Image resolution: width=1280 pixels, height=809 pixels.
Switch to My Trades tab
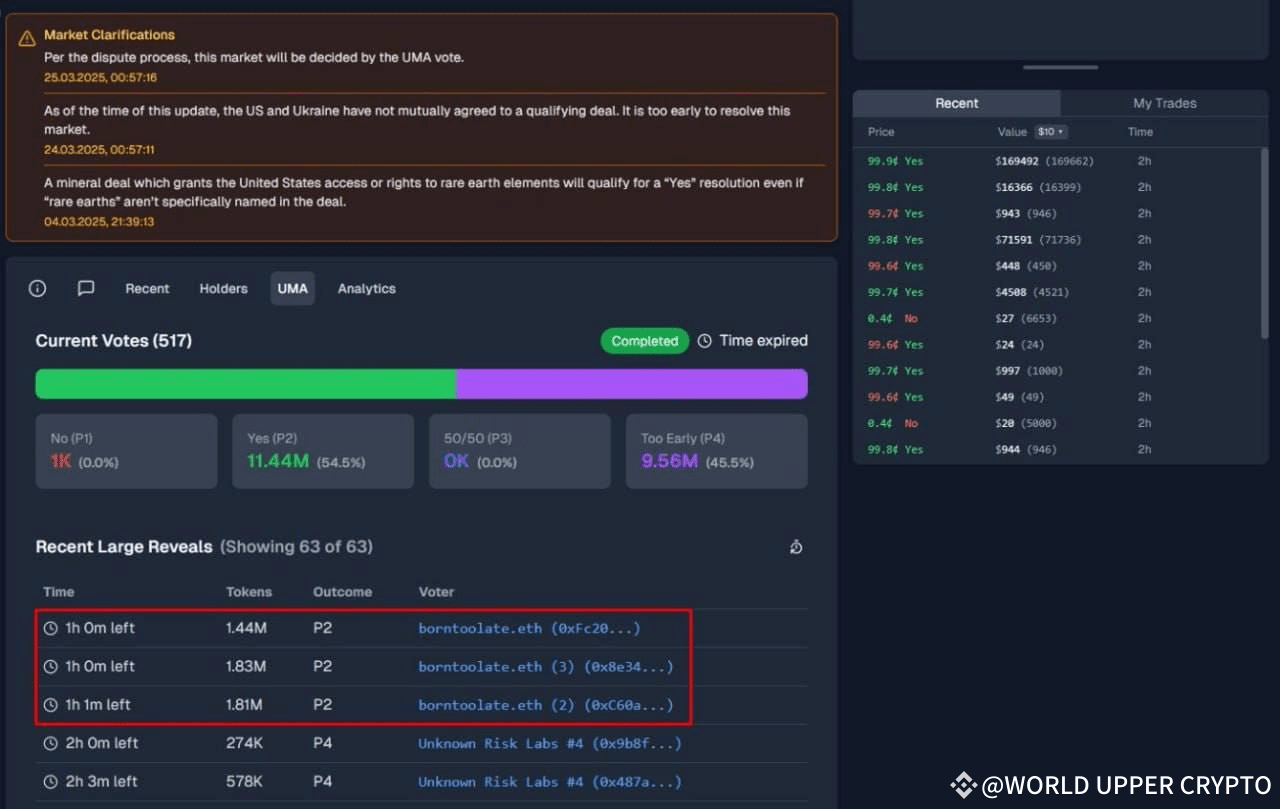point(1164,103)
